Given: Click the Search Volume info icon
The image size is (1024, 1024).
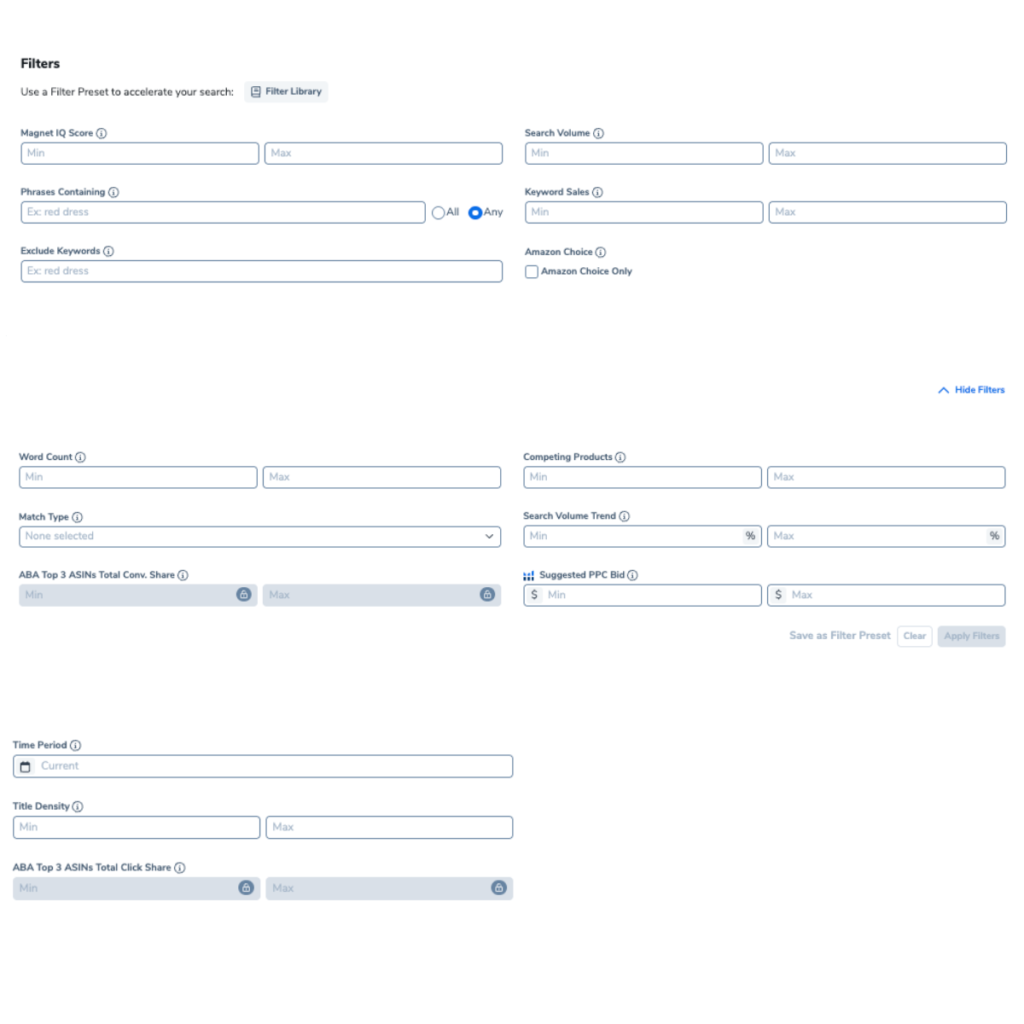Looking at the screenshot, I should click(x=598, y=133).
